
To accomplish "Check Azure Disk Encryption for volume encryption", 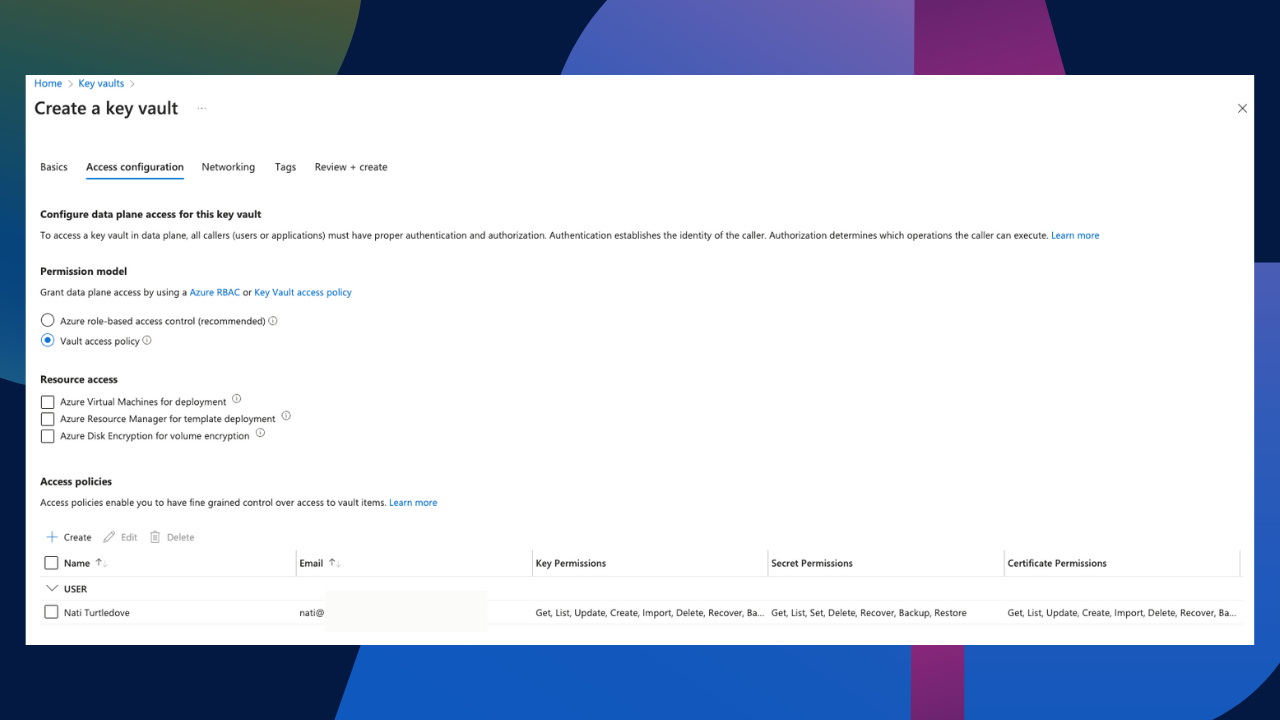I will pyautogui.click(x=47, y=436).
